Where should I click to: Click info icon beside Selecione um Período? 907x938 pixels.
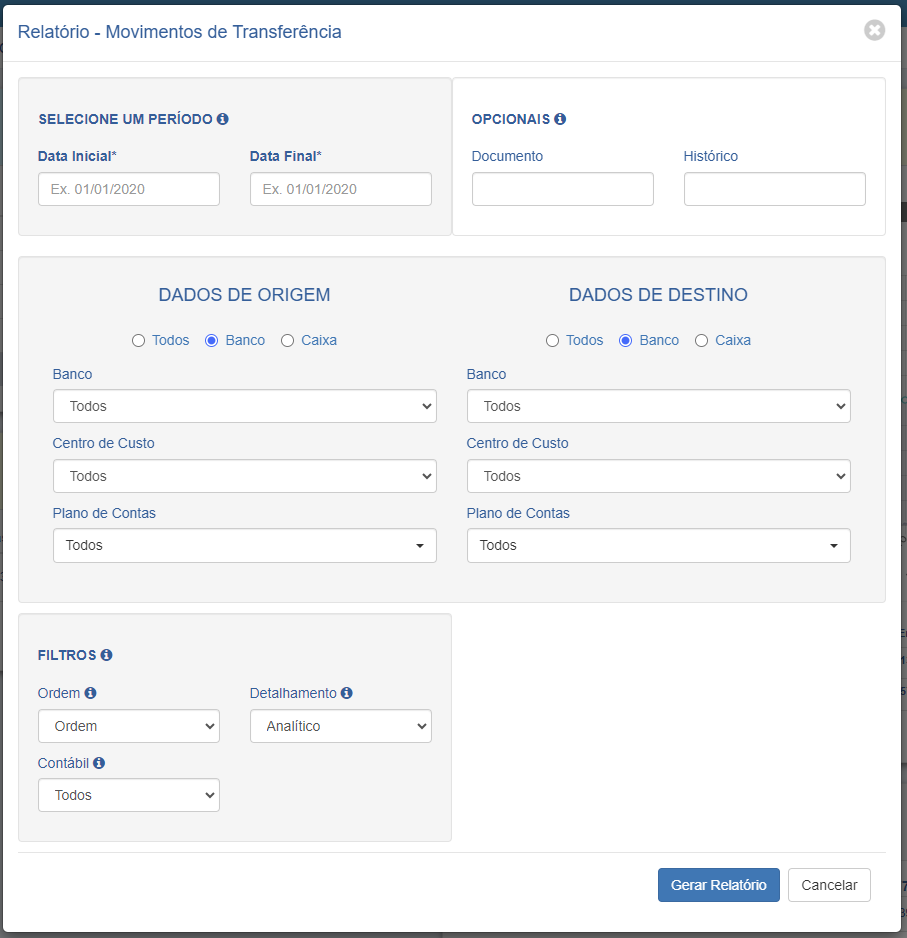(223, 119)
